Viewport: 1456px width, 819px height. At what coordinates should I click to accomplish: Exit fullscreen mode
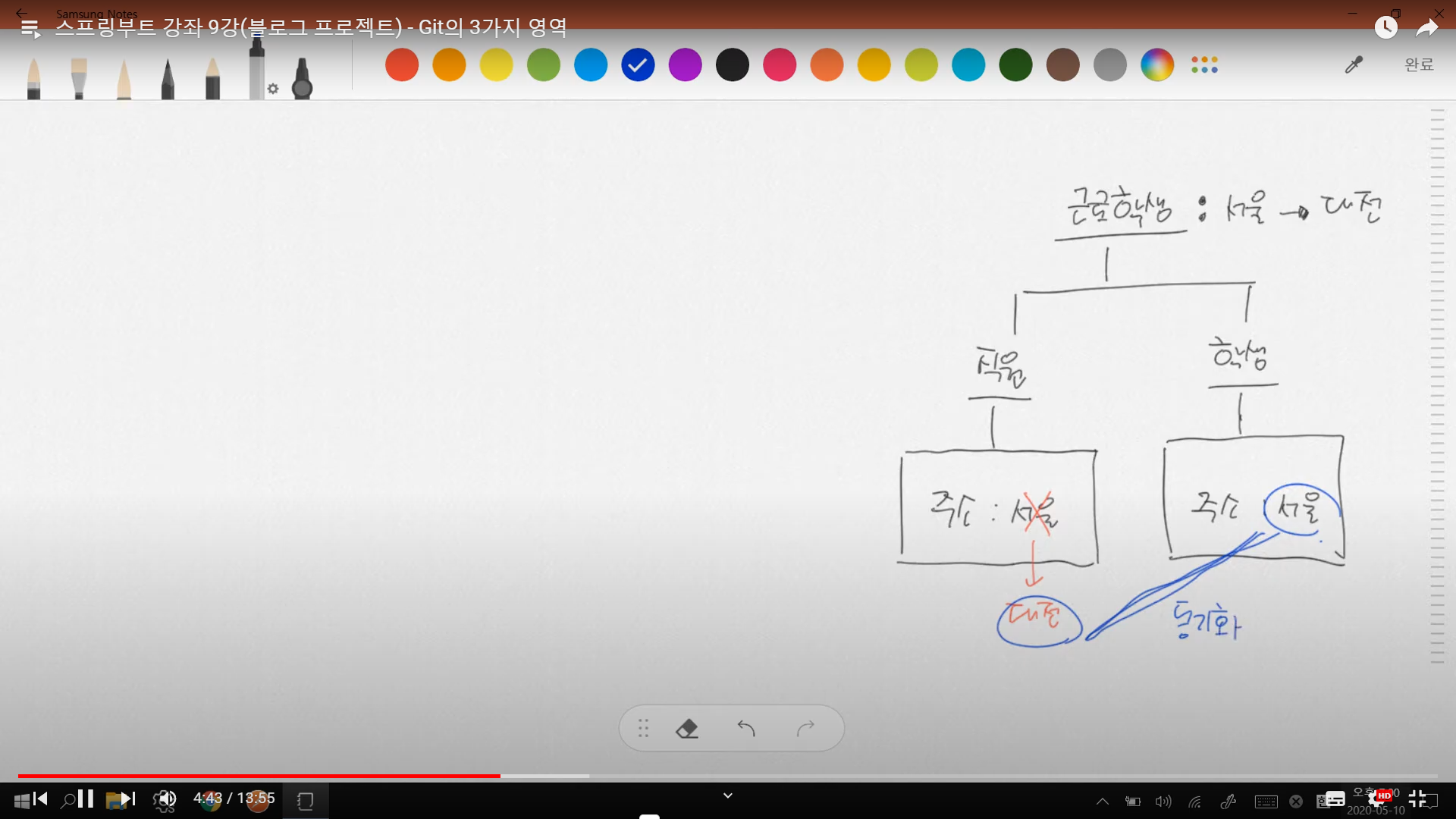1417,799
